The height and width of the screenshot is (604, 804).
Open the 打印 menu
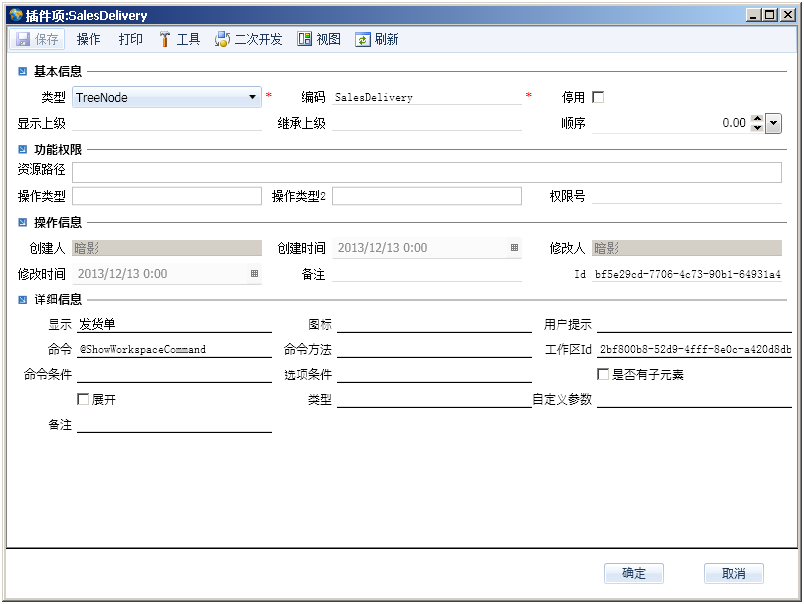130,39
